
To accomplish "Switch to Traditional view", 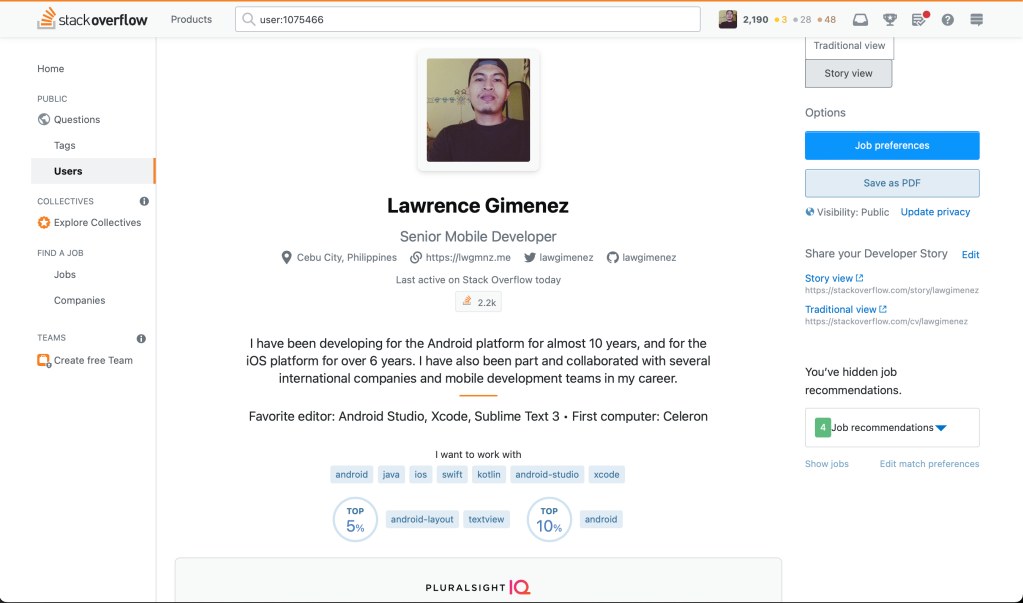I will point(849,46).
